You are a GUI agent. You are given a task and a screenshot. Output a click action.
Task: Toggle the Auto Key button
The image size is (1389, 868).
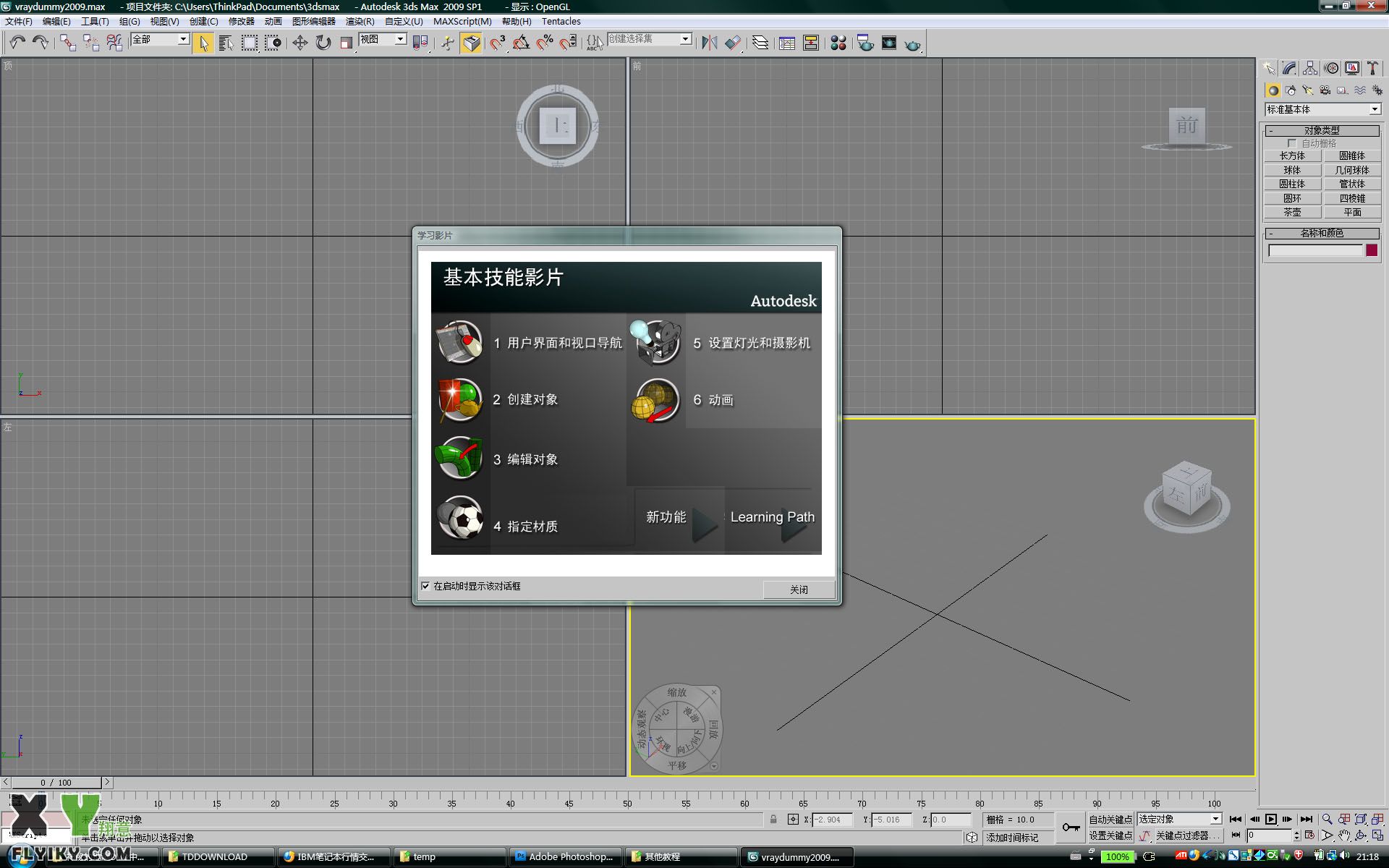pyautogui.click(x=1110, y=820)
